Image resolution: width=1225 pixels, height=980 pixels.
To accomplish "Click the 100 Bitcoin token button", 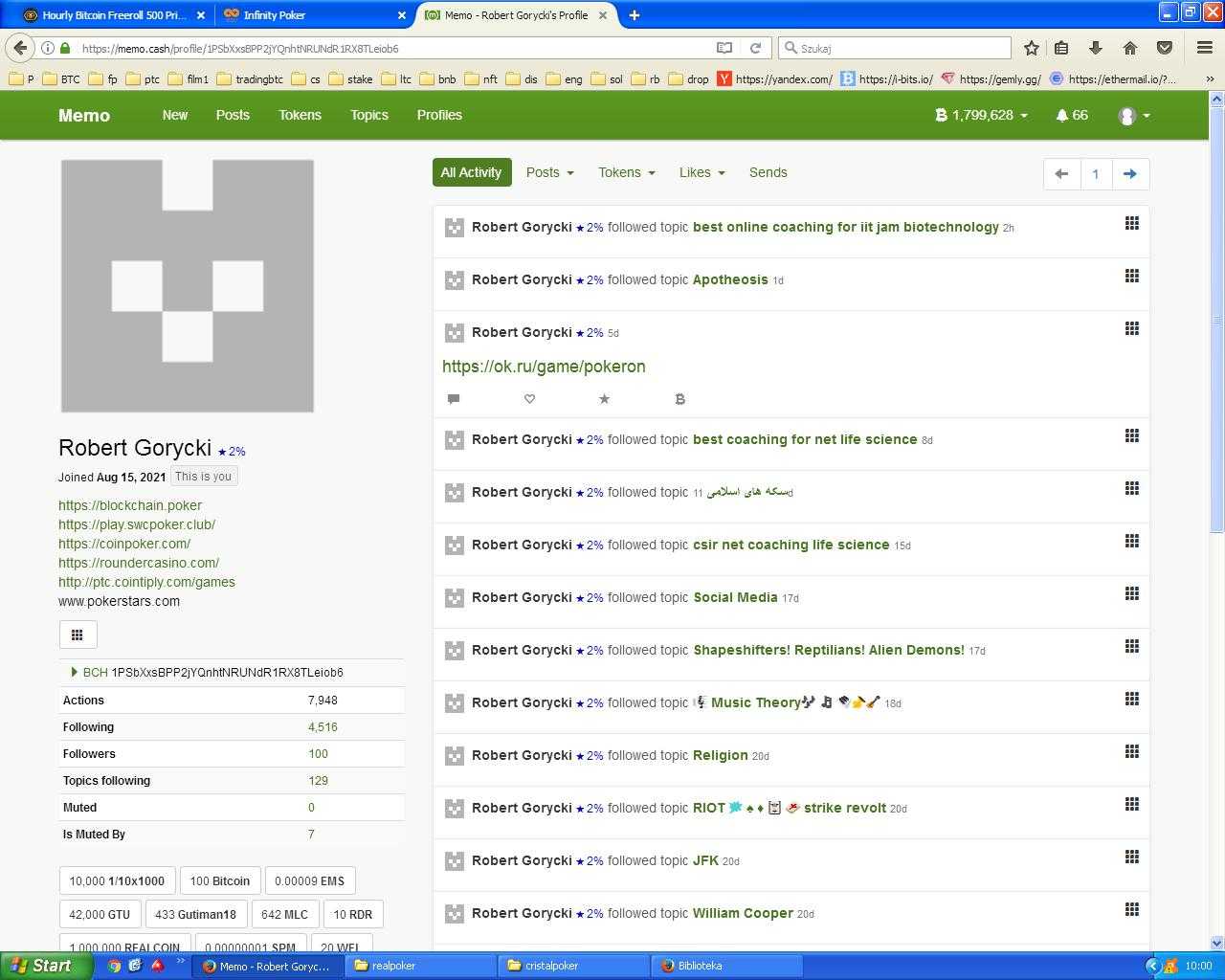I will click(219, 880).
